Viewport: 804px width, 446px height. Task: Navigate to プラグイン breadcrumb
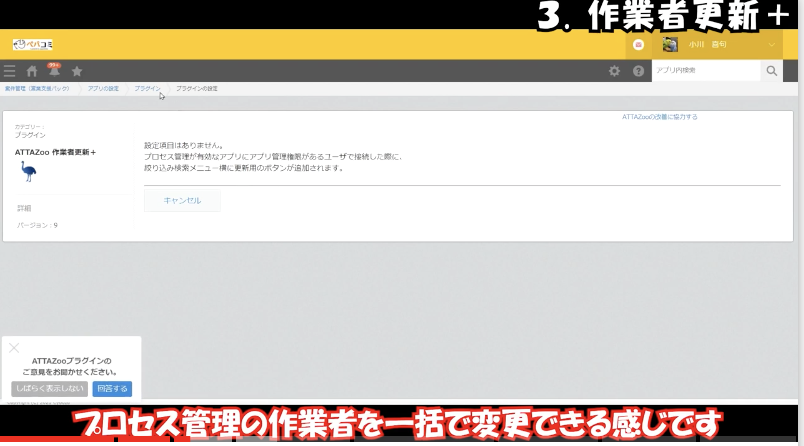pos(147,89)
